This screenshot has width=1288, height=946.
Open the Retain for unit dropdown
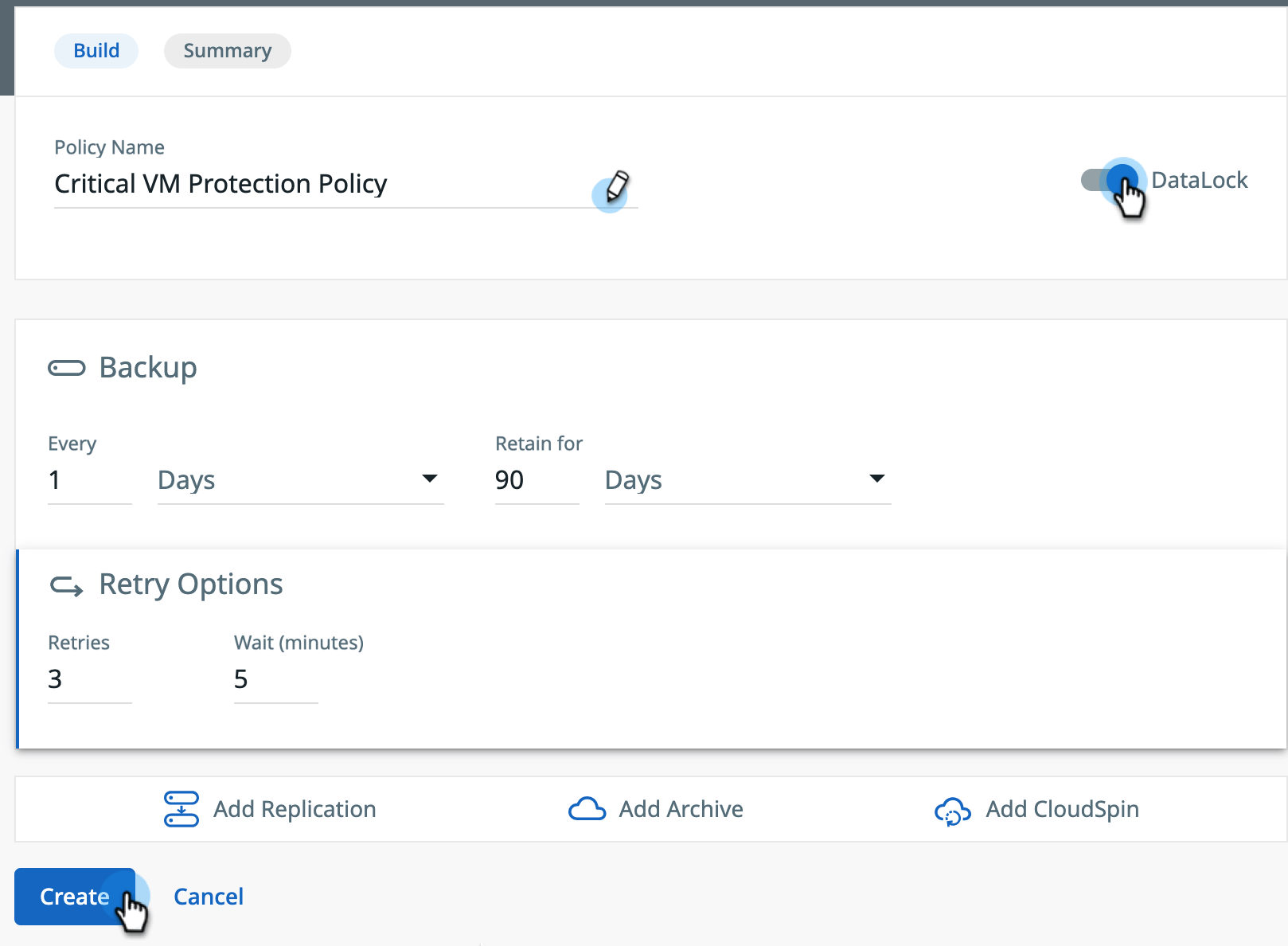tap(747, 480)
